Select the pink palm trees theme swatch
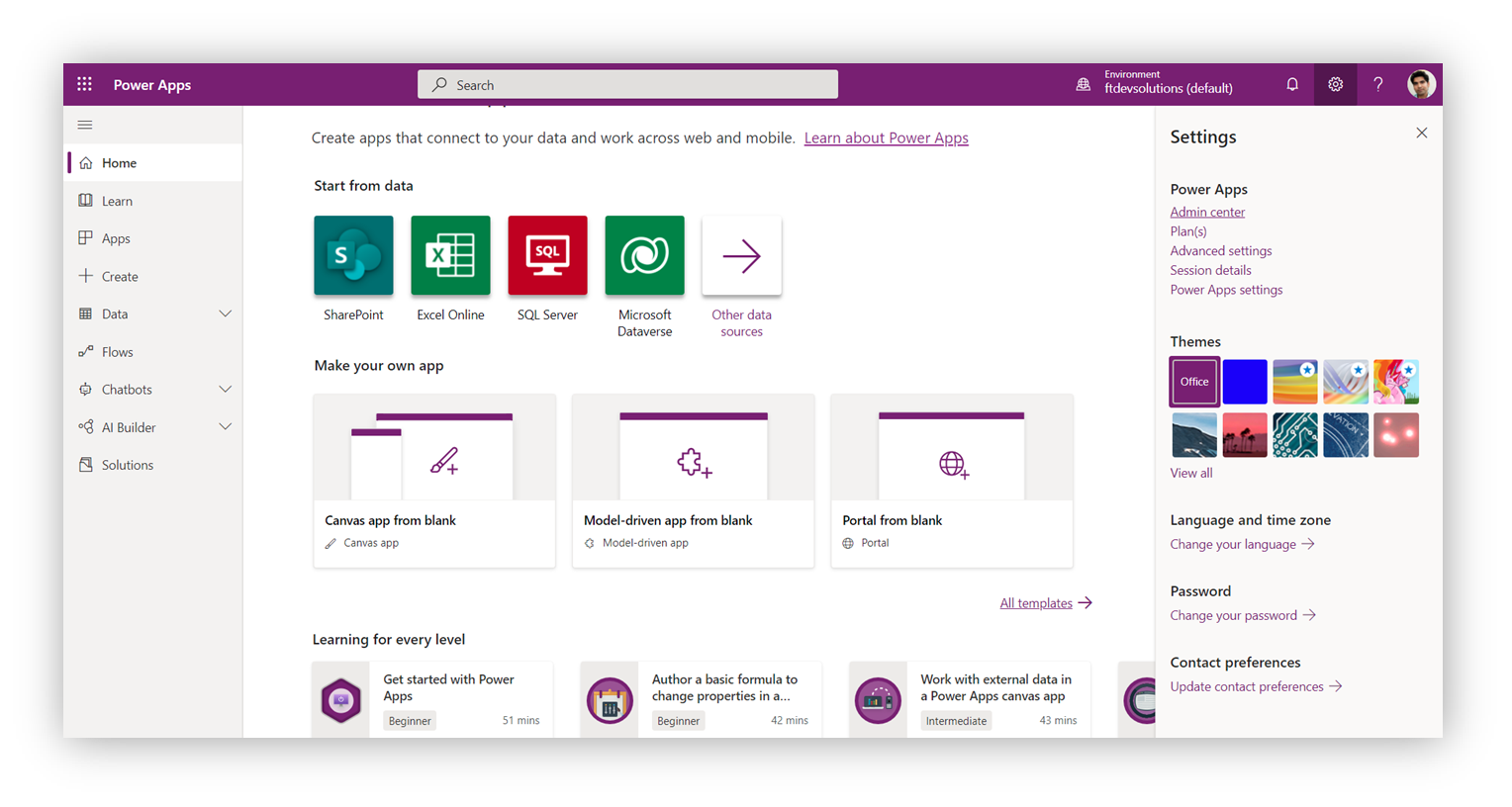The image size is (1512, 807). click(1245, 435)
